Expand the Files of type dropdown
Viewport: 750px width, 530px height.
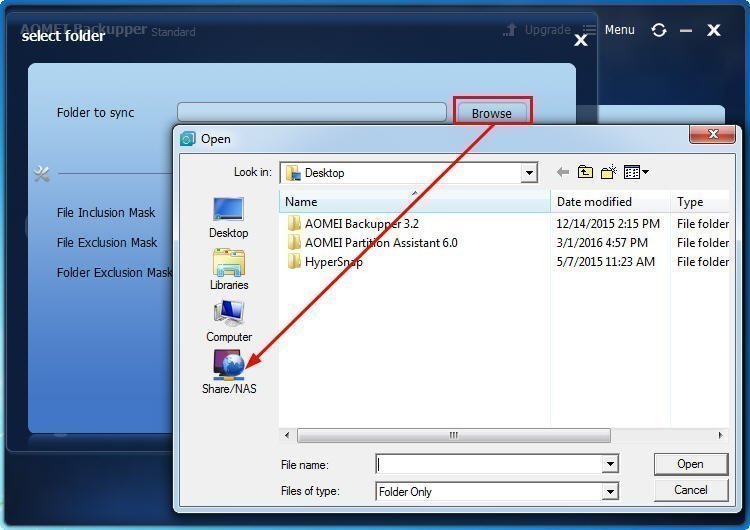click(x=610, y=491)
